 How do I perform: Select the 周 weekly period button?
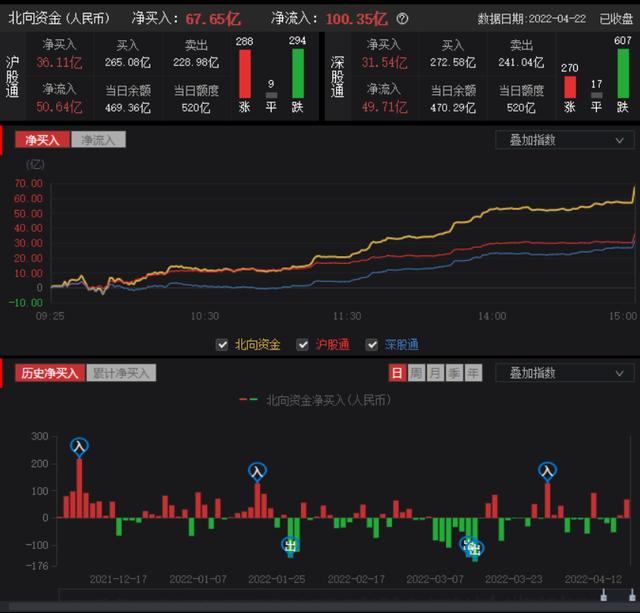(415, 373)
